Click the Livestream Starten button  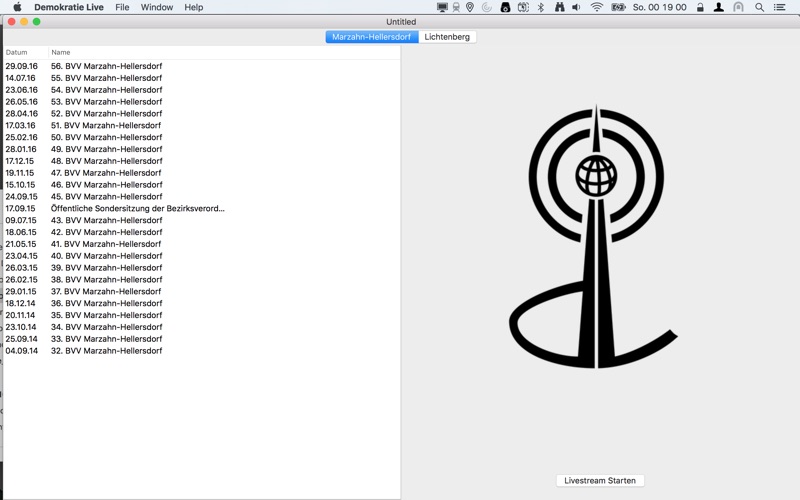tap(600, 481)
